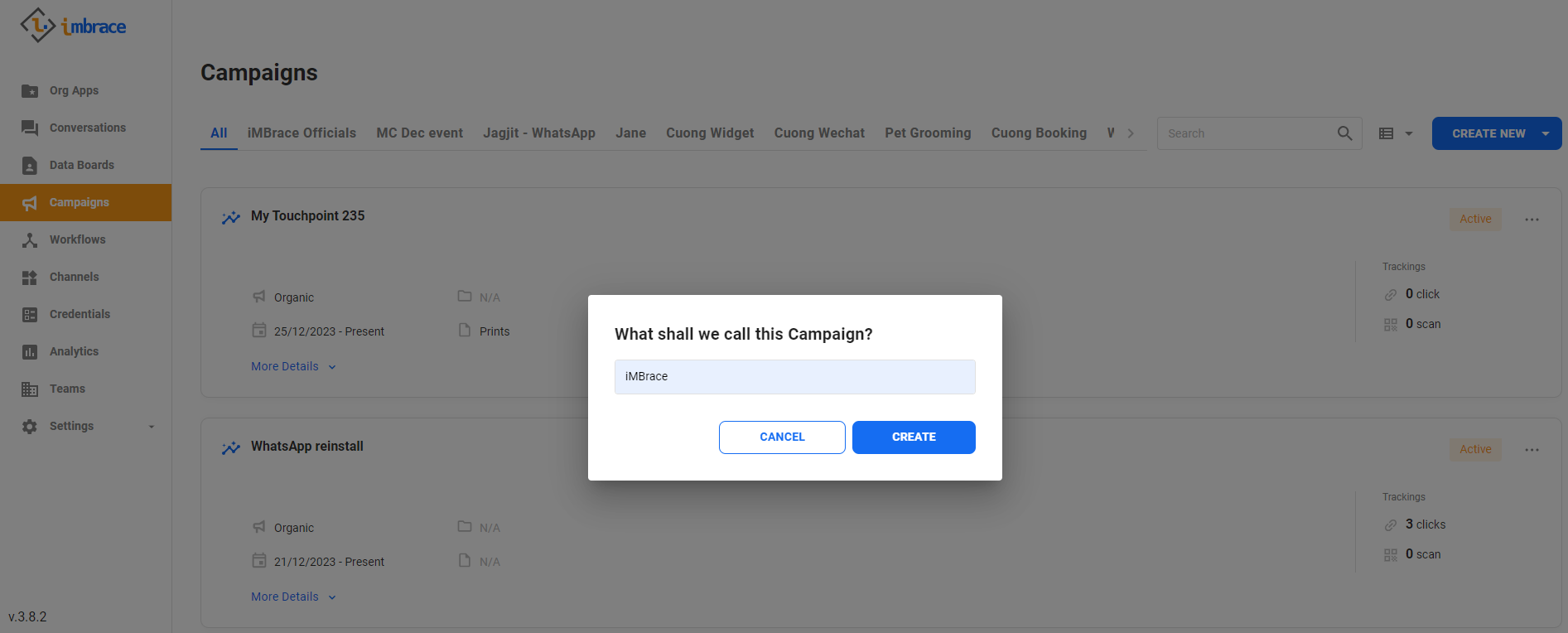Open Data Boards from sidebar icon
The image size is (1568, 633).
tap(30, 166)
